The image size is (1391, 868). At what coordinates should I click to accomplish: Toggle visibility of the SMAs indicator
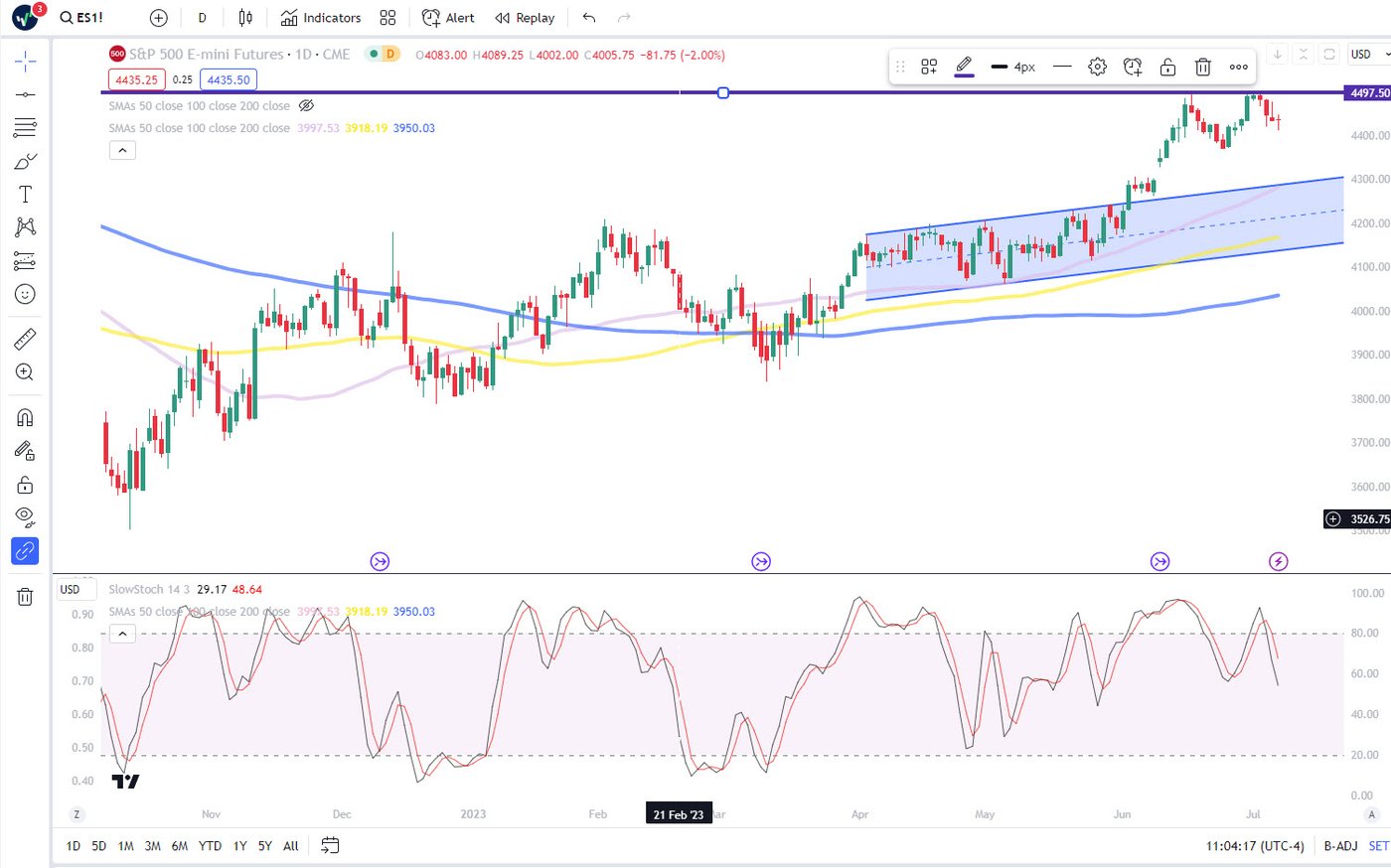[x=306, y=105]
